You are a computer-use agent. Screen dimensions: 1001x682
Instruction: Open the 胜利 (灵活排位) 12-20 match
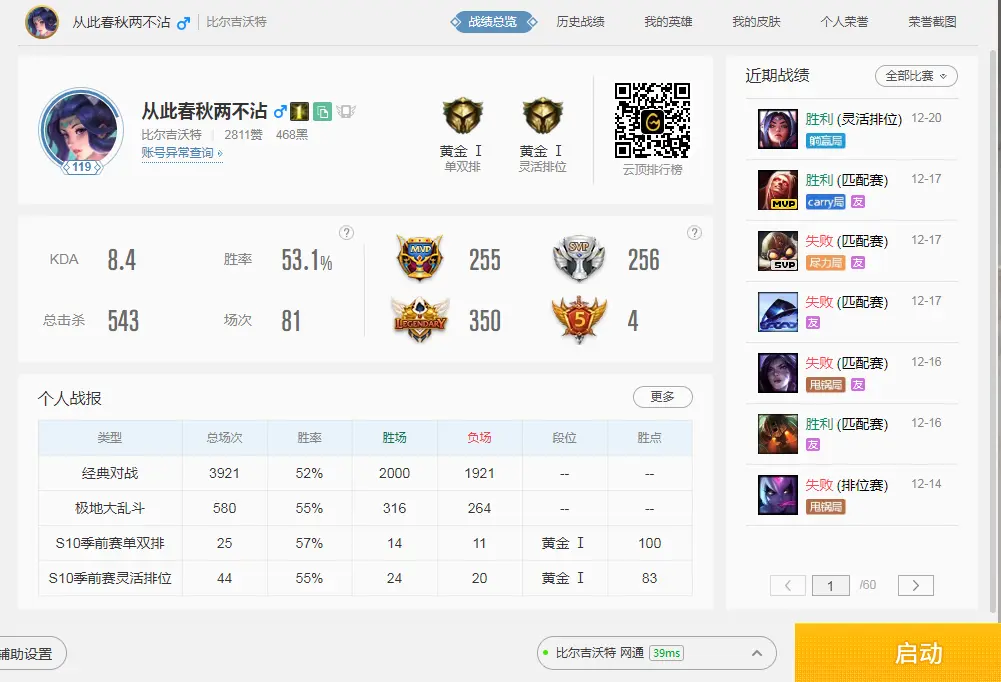pos(852,129)
